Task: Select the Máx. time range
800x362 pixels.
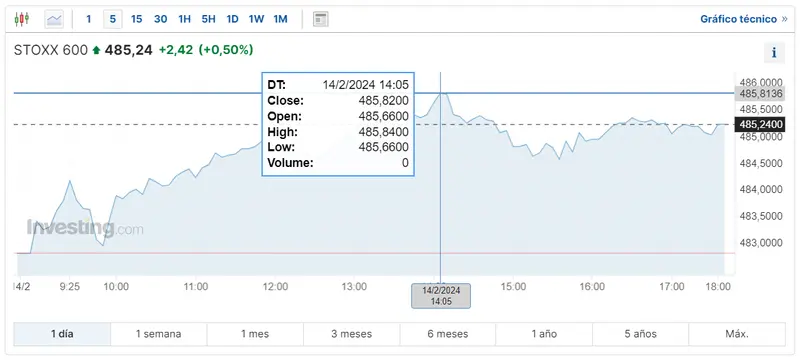Action: 737,334
